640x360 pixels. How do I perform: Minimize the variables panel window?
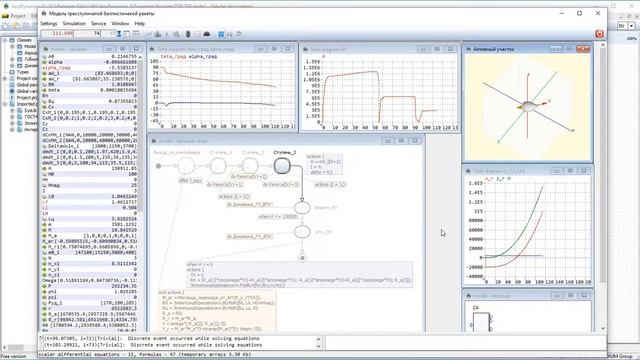[109, 49]
